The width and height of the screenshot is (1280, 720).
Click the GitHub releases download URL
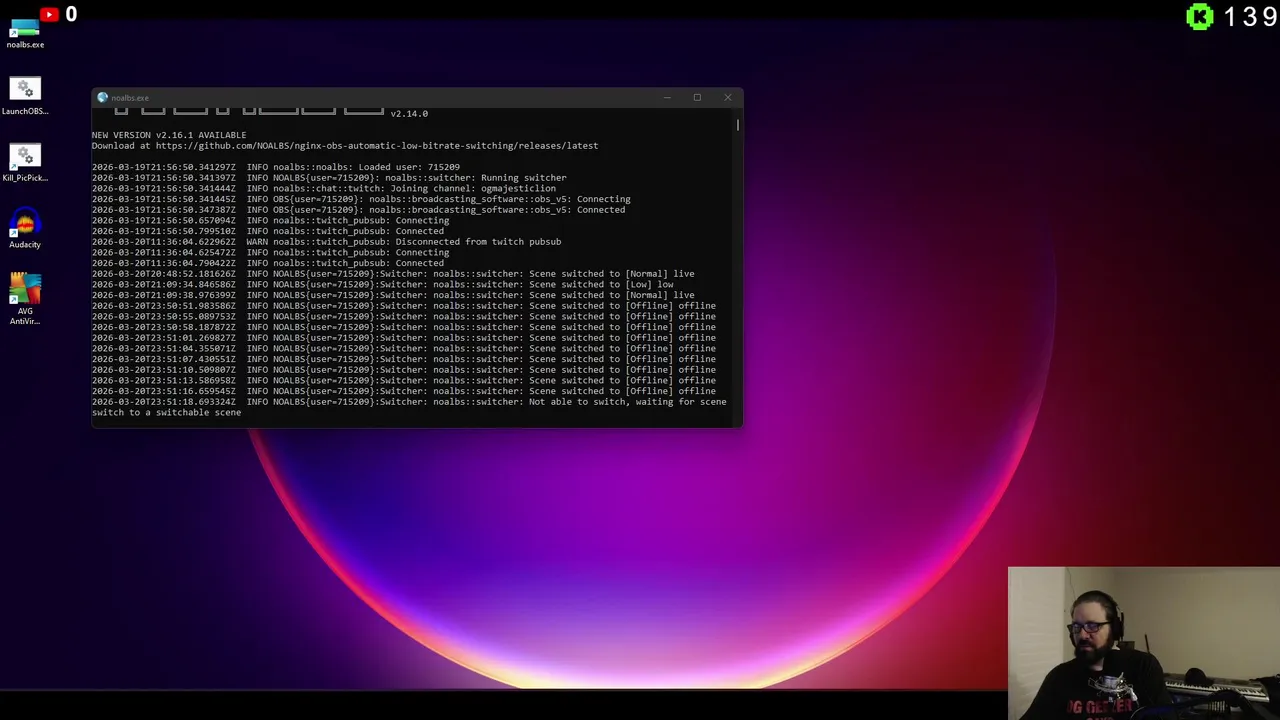pyautogui.click(x=377, y=146)
